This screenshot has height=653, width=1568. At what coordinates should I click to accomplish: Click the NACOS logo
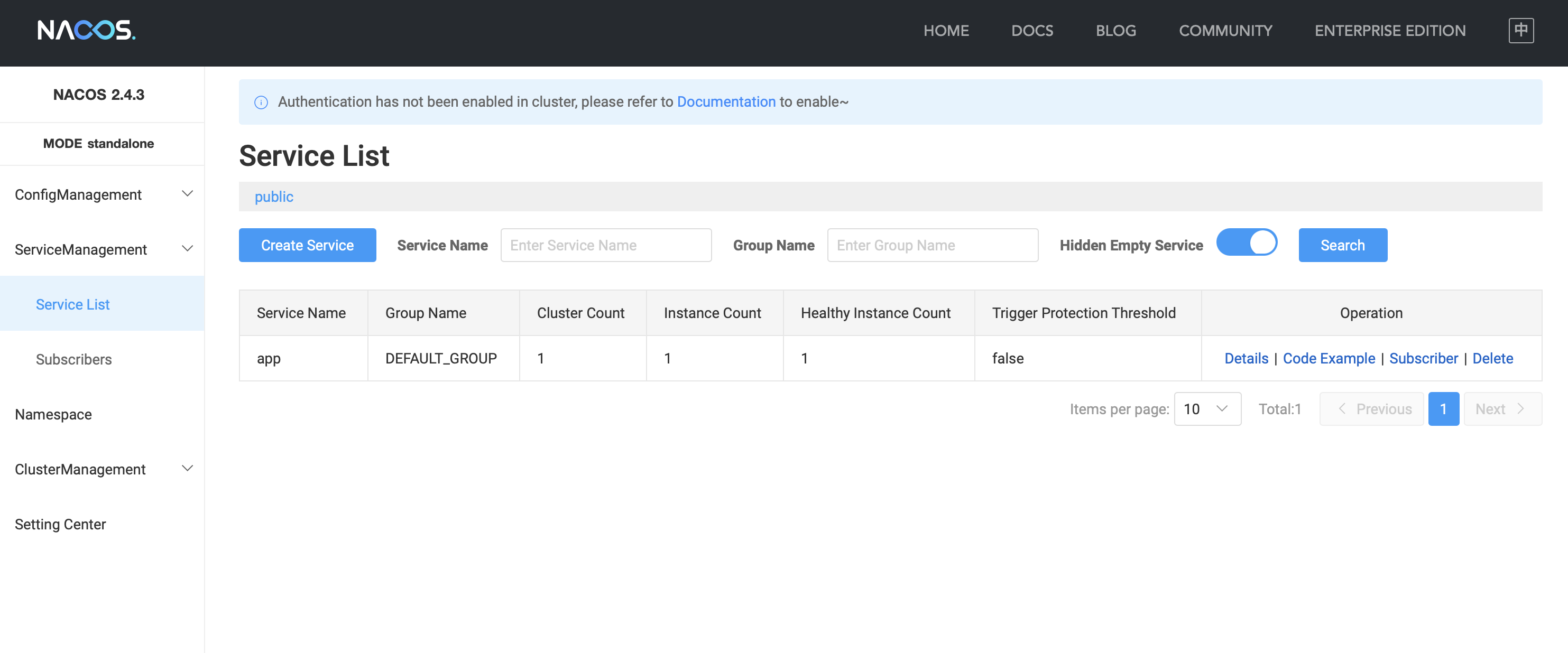tap(86, 30)
